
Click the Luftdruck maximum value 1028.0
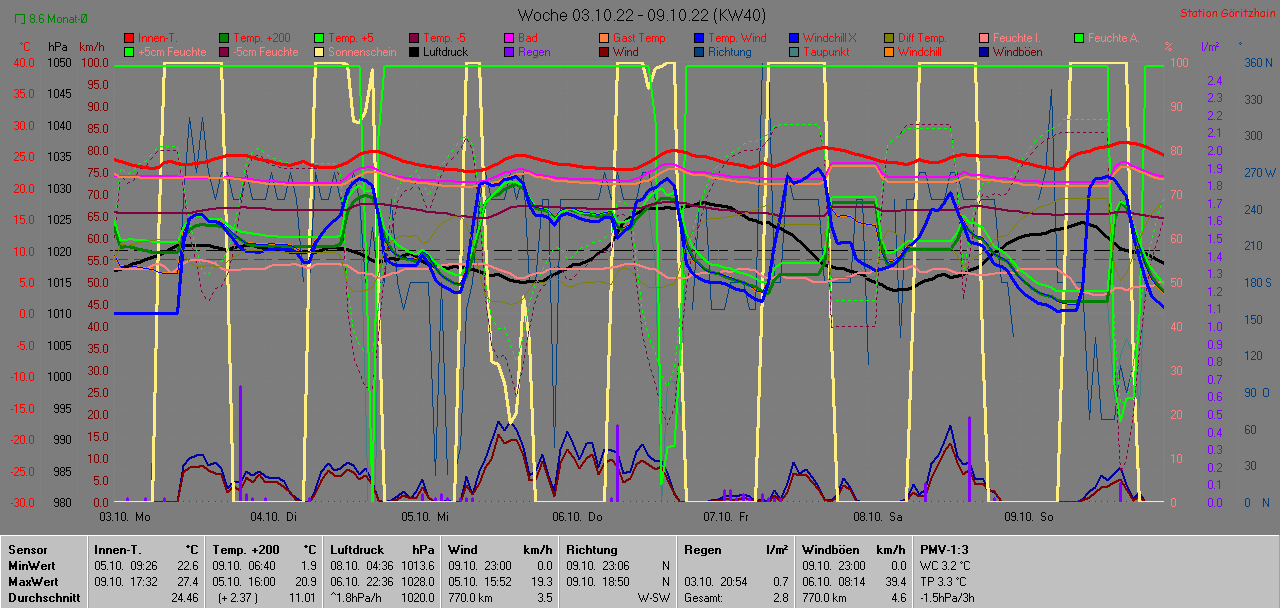point(416,581)
